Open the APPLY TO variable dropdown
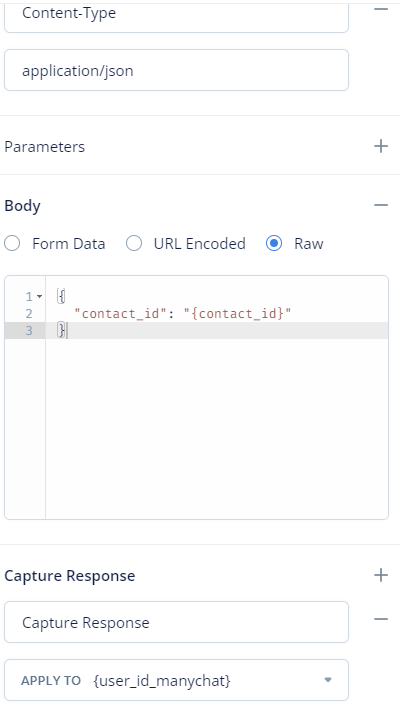 pos(176,680)
